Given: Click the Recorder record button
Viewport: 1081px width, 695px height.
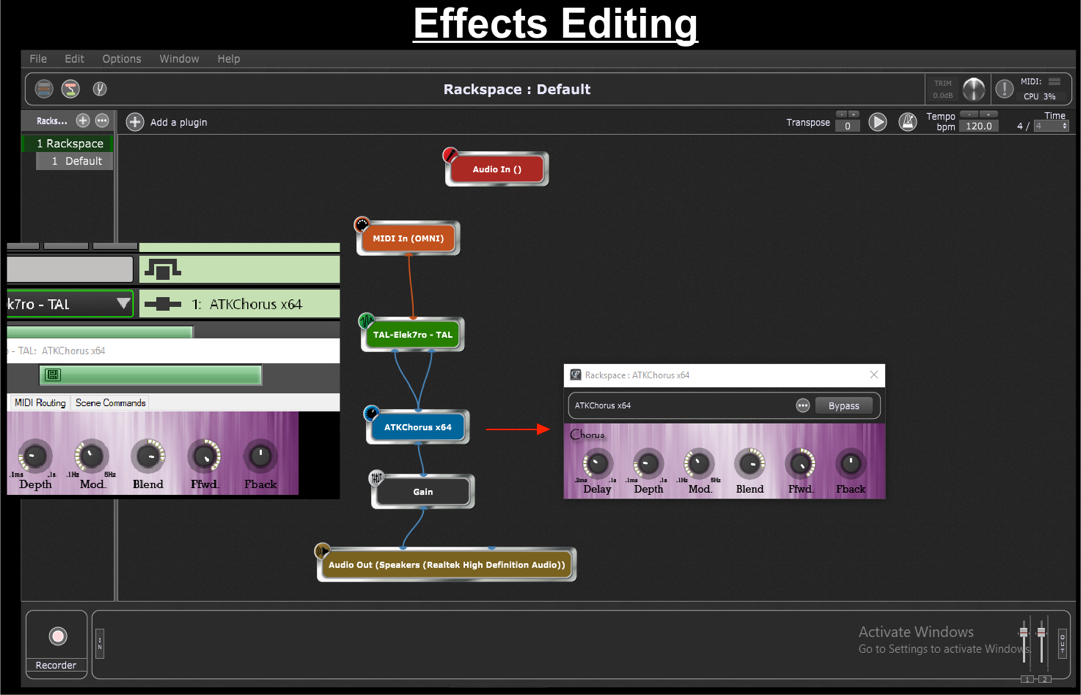Looking at the screenshot, I should [58, 636].
